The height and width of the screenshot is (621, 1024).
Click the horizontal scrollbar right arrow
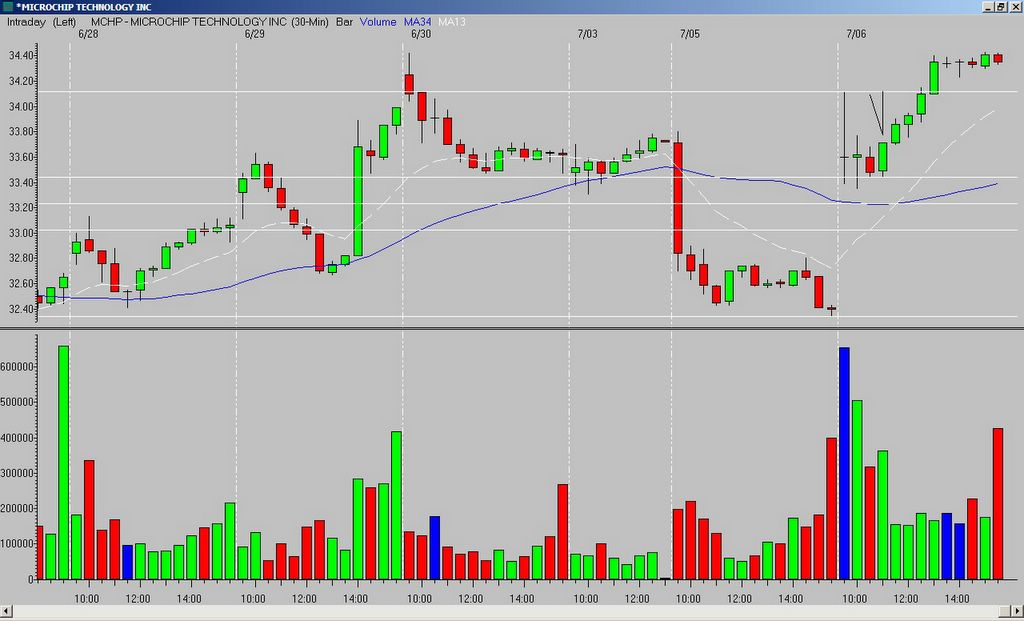coord(1018,613)
